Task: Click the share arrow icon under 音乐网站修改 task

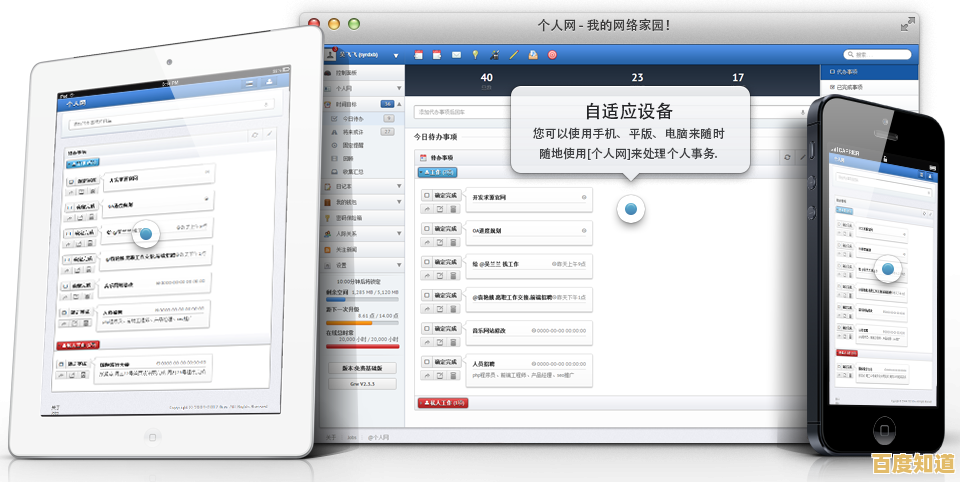Action: tap(427, 343)
